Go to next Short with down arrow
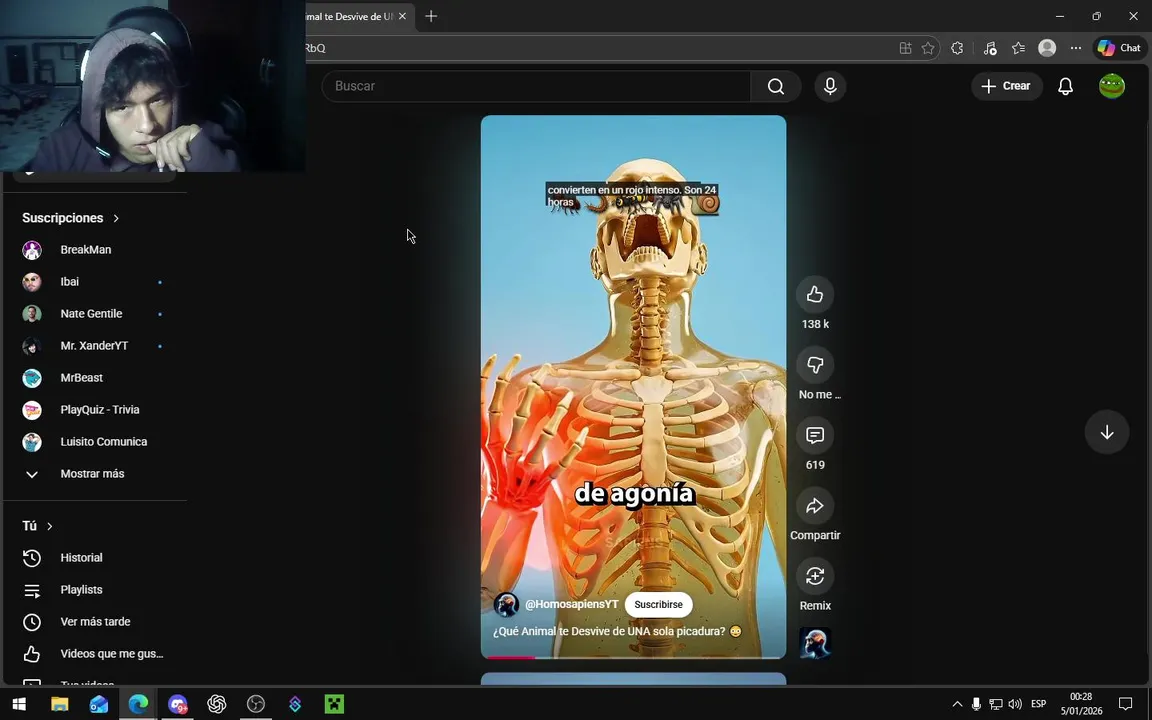Image resolution: width=1152 pixels, height=720 pixels. coord(1106,433)
